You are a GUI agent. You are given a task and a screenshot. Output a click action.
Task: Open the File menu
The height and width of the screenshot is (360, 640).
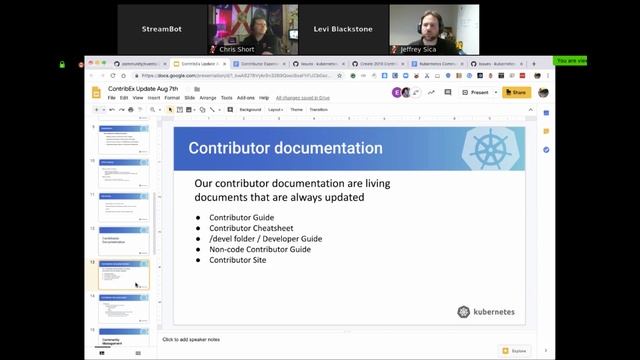[111, 98]
